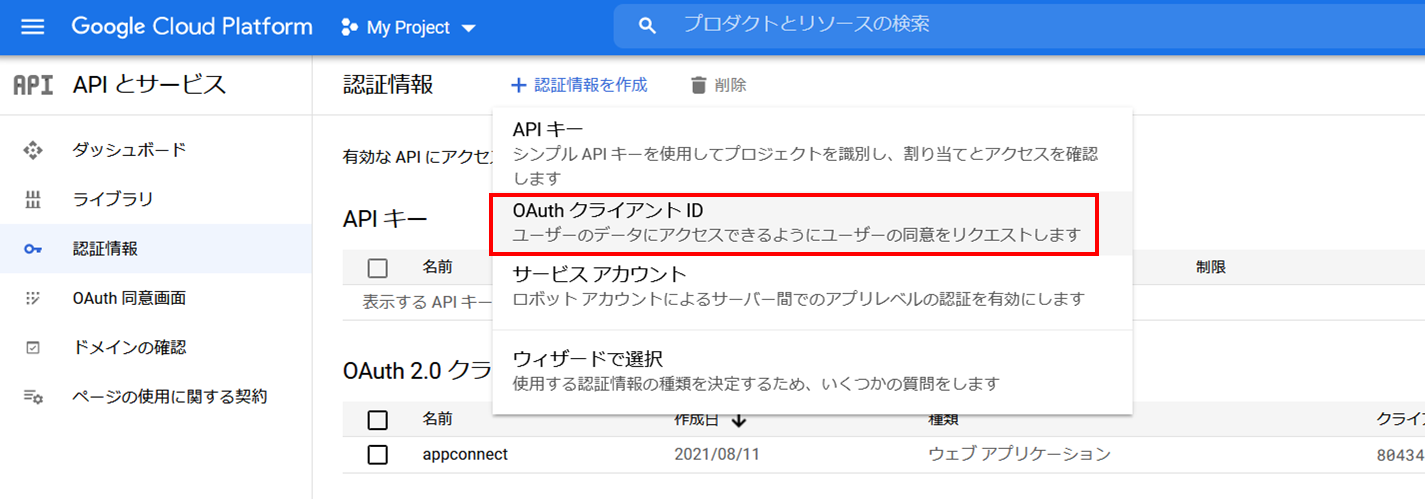This screenshot has height=499, width=1425.
Task: Click the 種類 column header
Action: click(944, 419)
